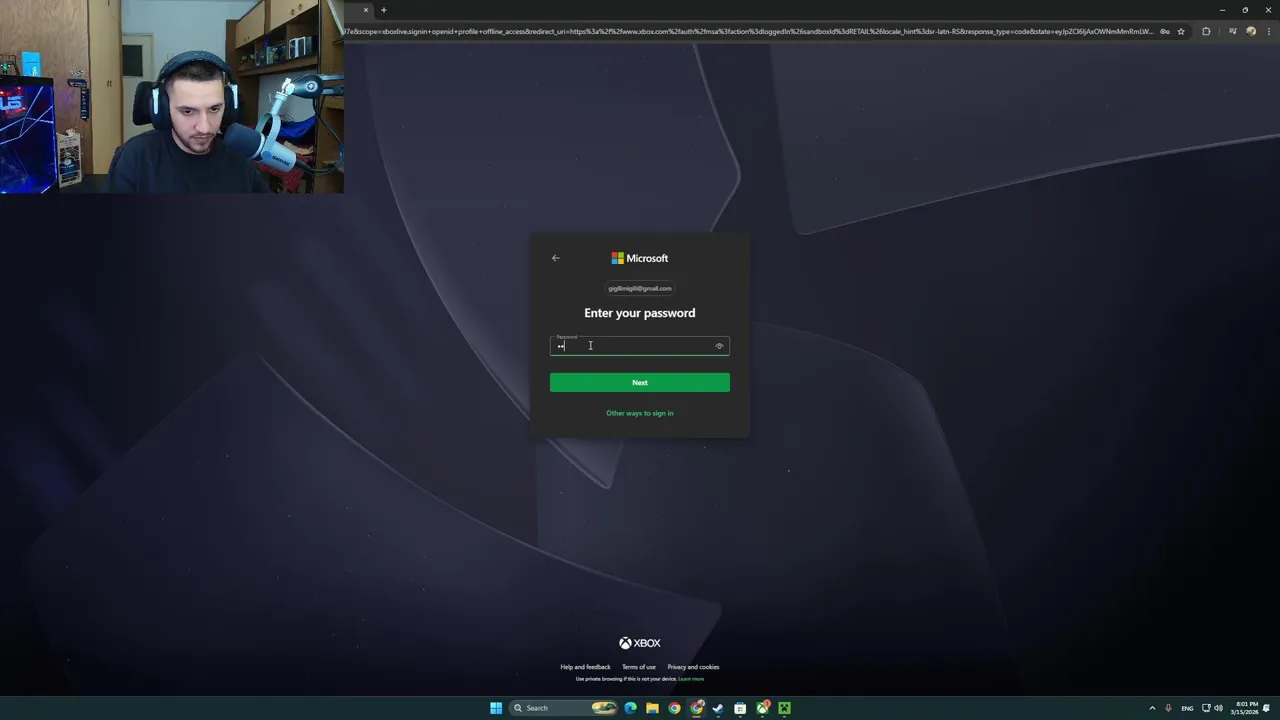Open Other ways to sign in
Viewport: 1280px width, 720px height.
click(640, 413)
